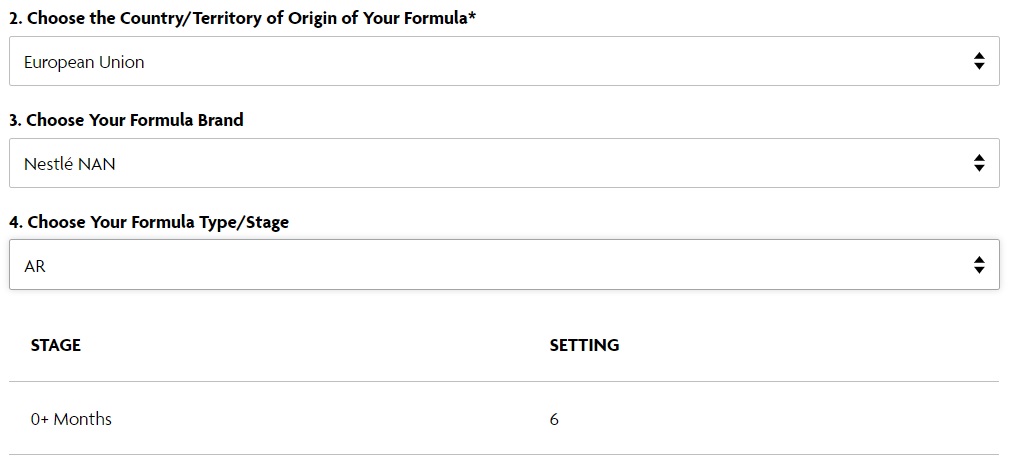Click the setting value 6 in the table
This screenshot has height=467, width=1024.
pos(554,419)
